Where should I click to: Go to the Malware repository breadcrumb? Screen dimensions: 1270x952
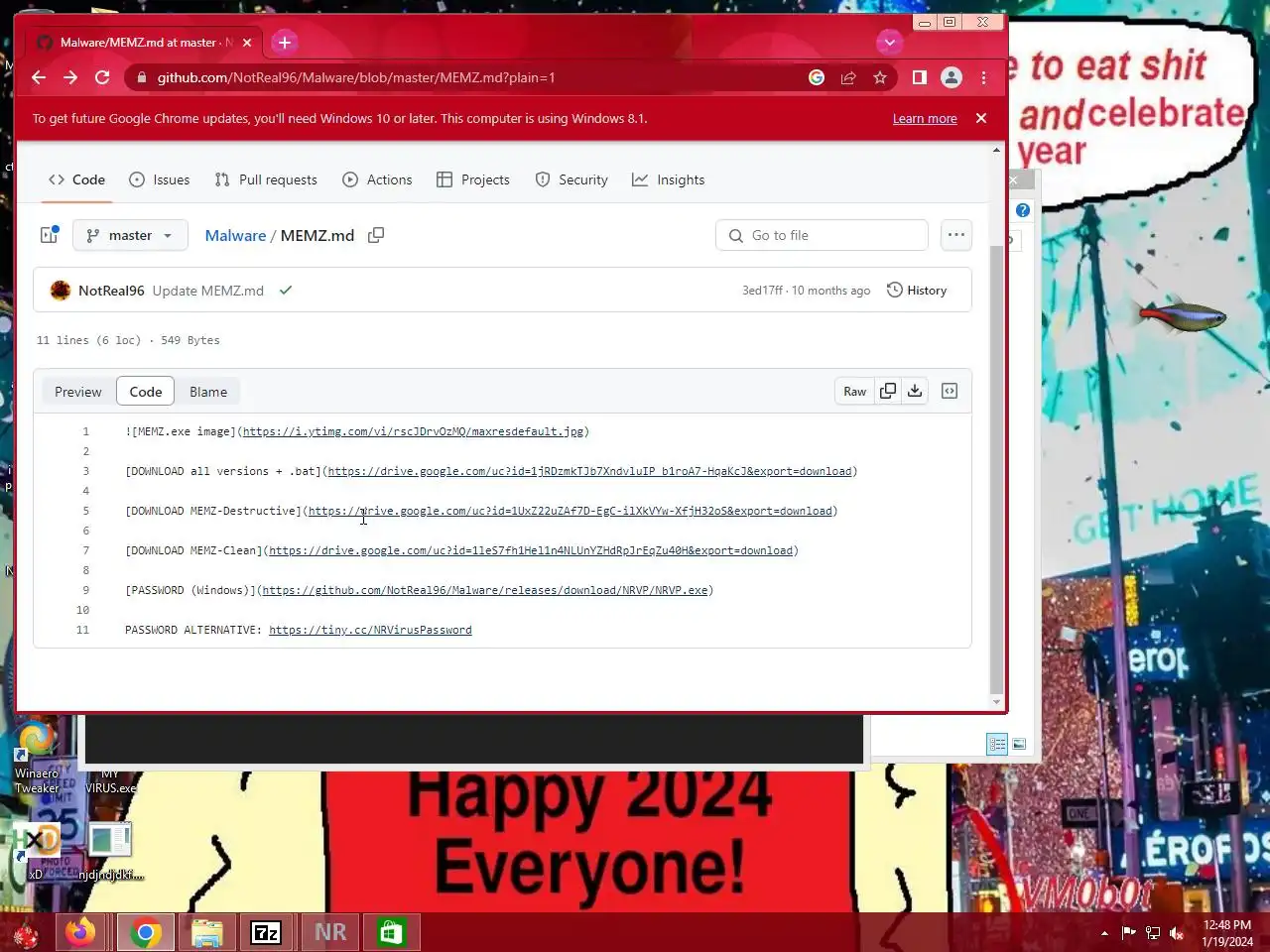pyautogui.click(x=235, y=235)
